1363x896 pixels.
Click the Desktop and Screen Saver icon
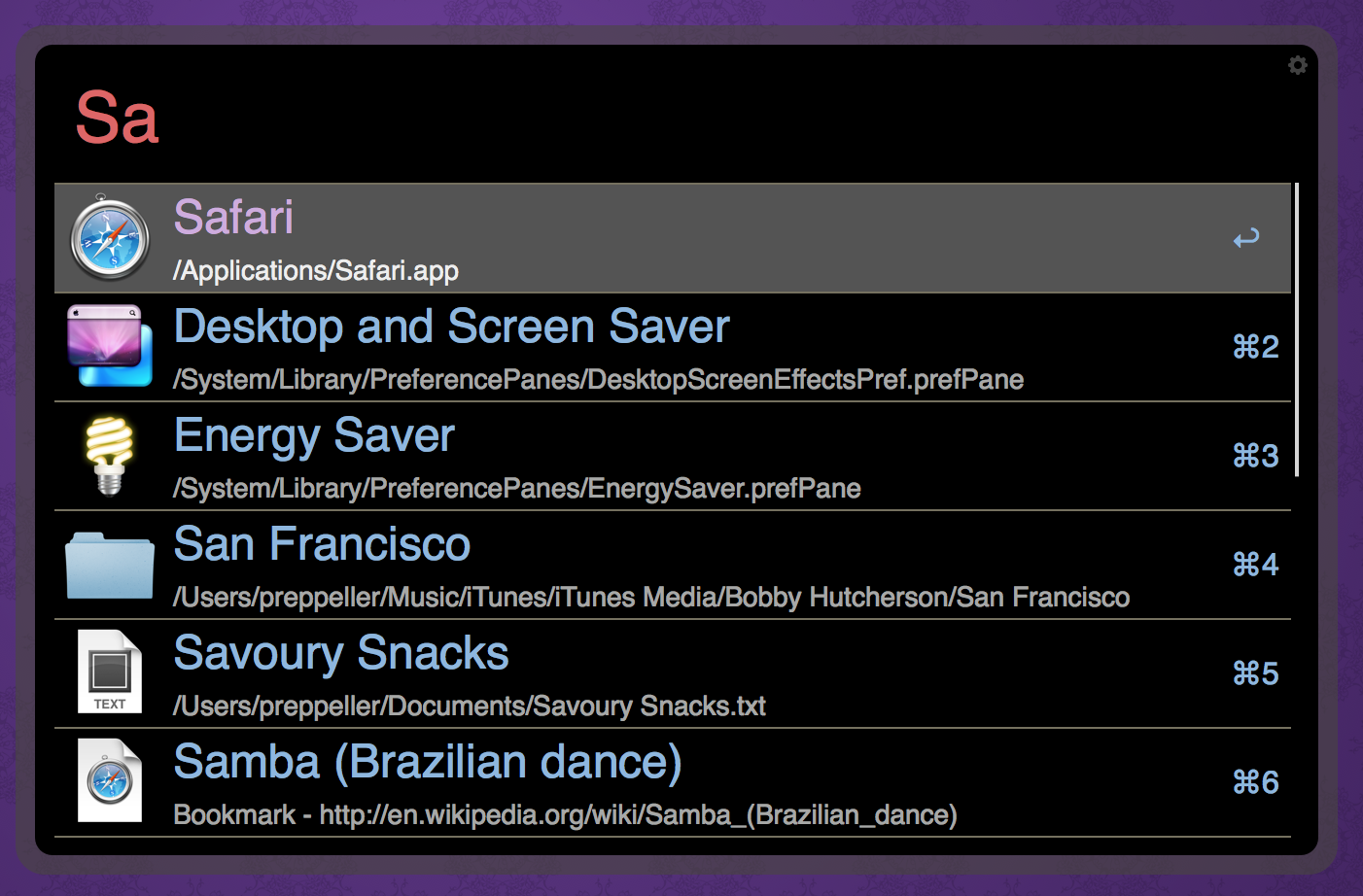click(x=110, y=347)
